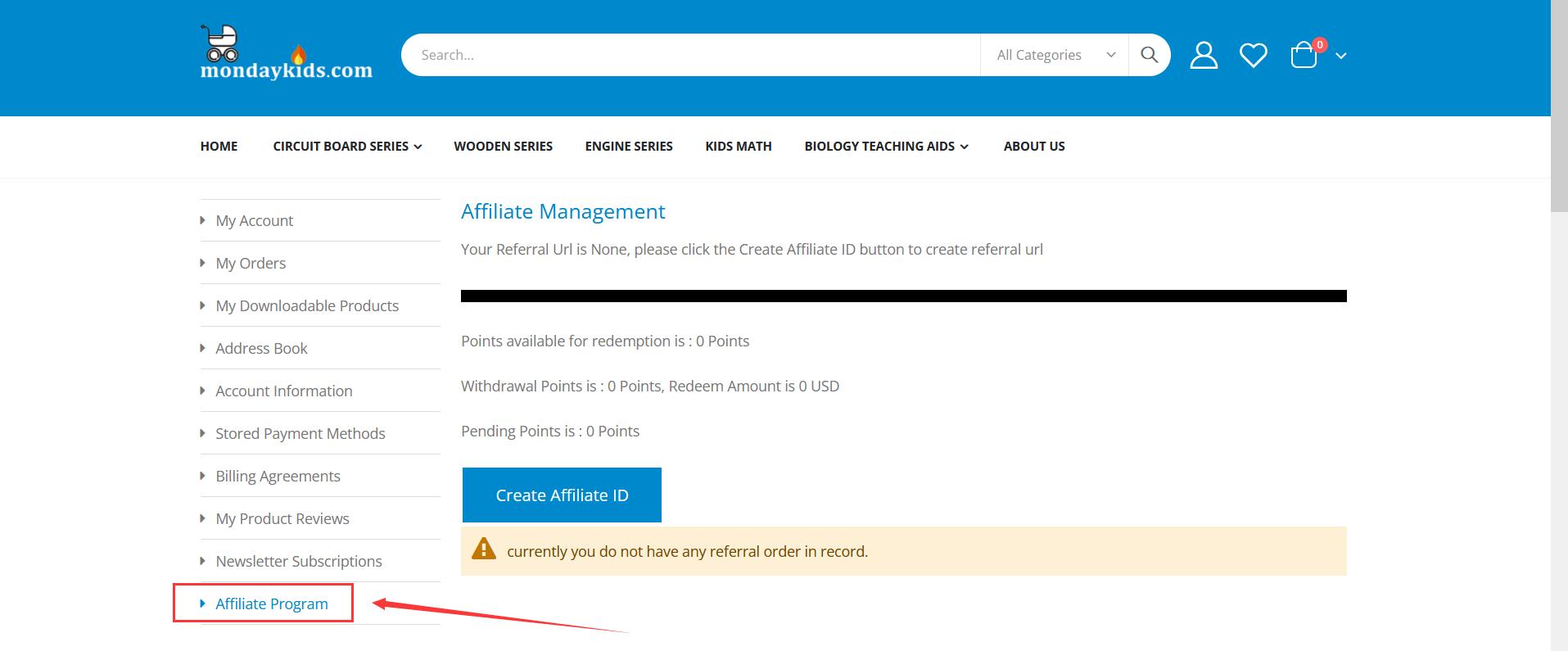The height and width of the screenshot is (651, 1568).
Task: Open the My Orders sidebar link
Action: tap(251, 263)
